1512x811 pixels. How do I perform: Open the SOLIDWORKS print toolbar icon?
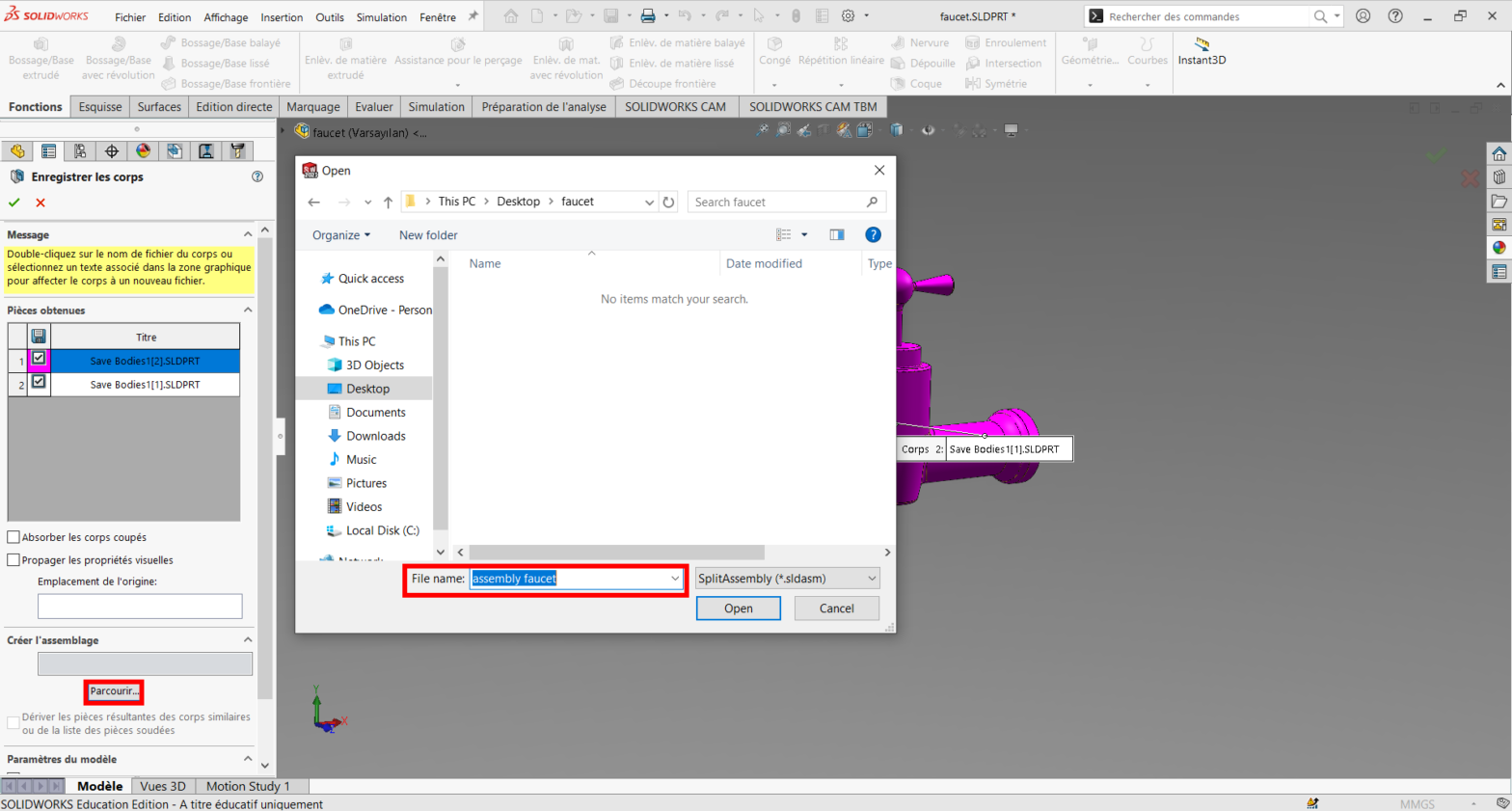tap(648, 16)
